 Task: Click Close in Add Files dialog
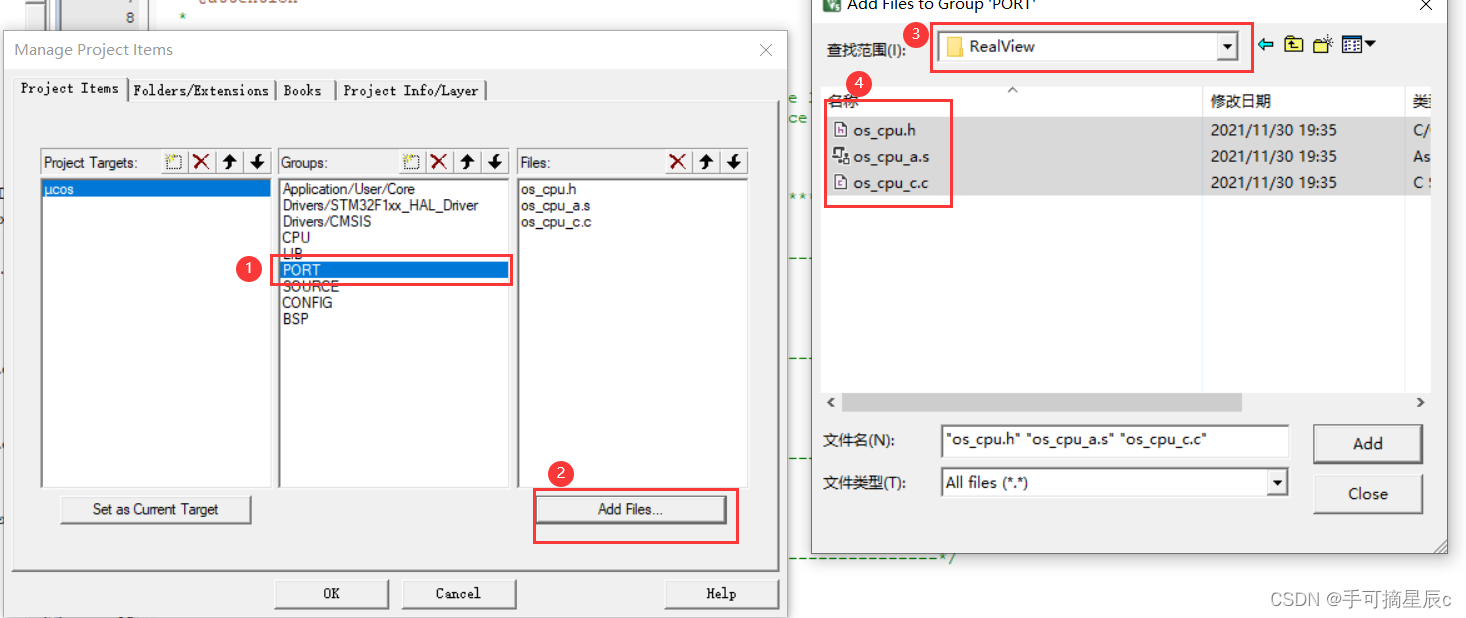pyautogui.click(x=1367, y=494)
